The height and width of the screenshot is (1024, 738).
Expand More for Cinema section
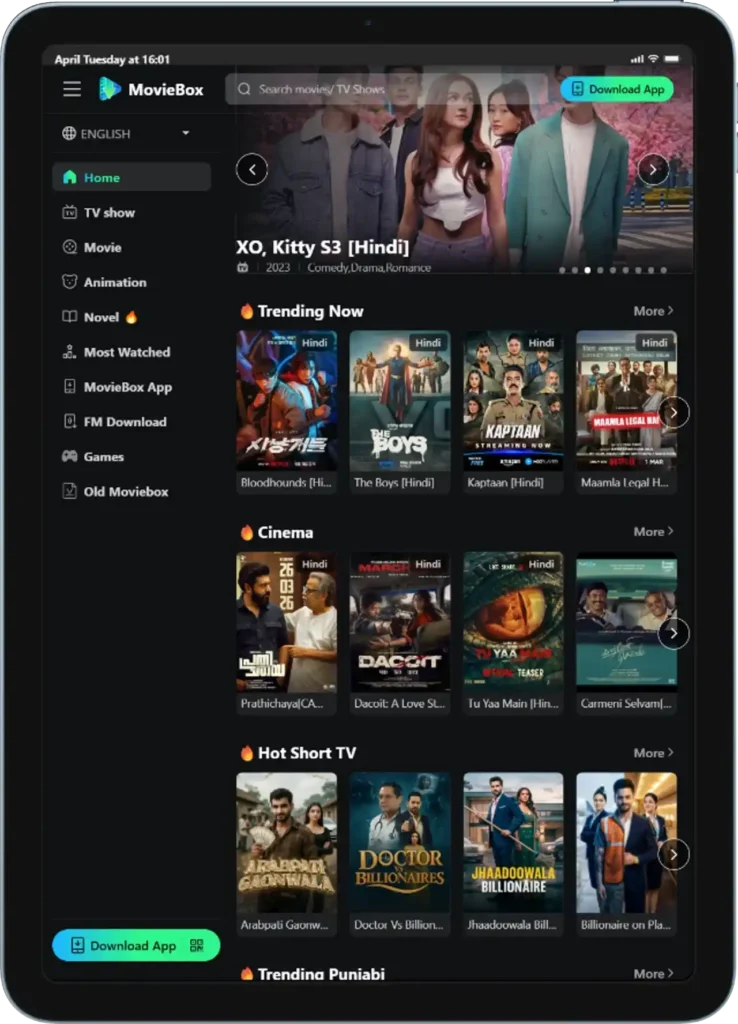click(653, 532)
